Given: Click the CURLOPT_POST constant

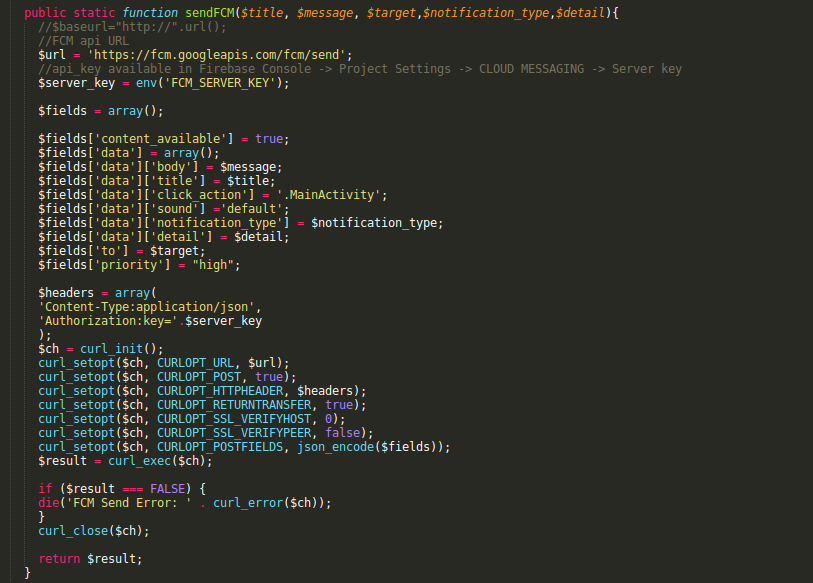Looking at the screenshot, I should click(199, 377).
